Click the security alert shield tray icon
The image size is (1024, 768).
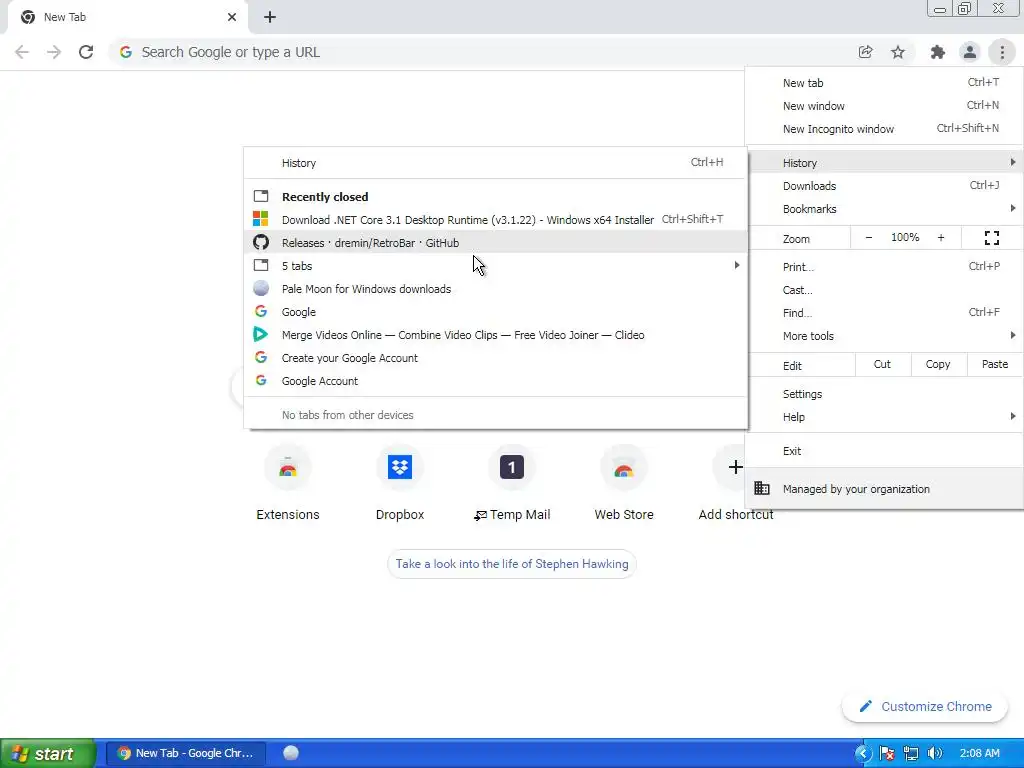coord(887,754)
